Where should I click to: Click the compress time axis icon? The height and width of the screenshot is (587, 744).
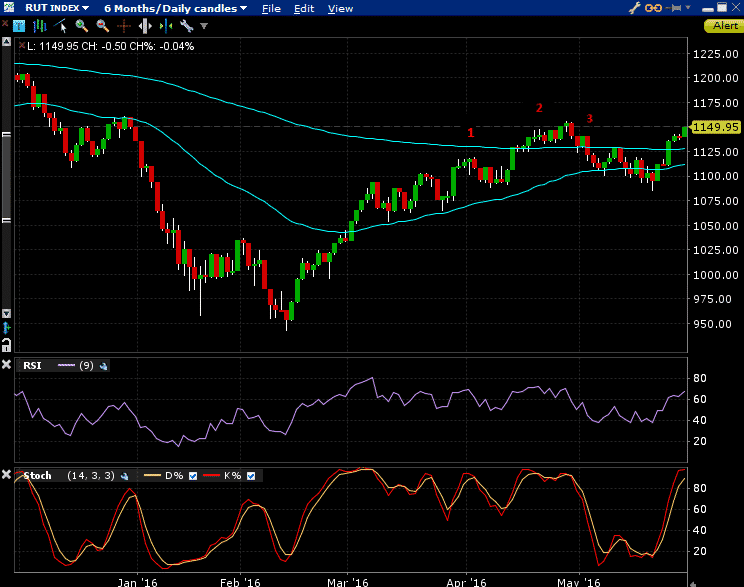166,26
